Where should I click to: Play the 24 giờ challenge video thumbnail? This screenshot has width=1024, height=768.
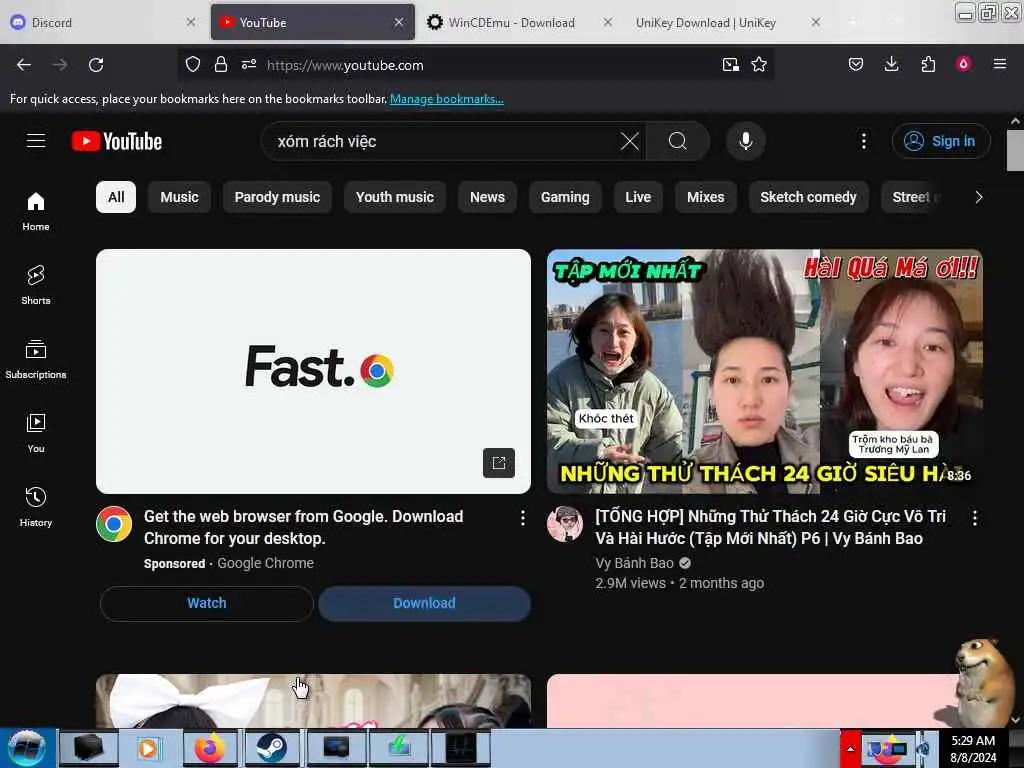(765, 371)
